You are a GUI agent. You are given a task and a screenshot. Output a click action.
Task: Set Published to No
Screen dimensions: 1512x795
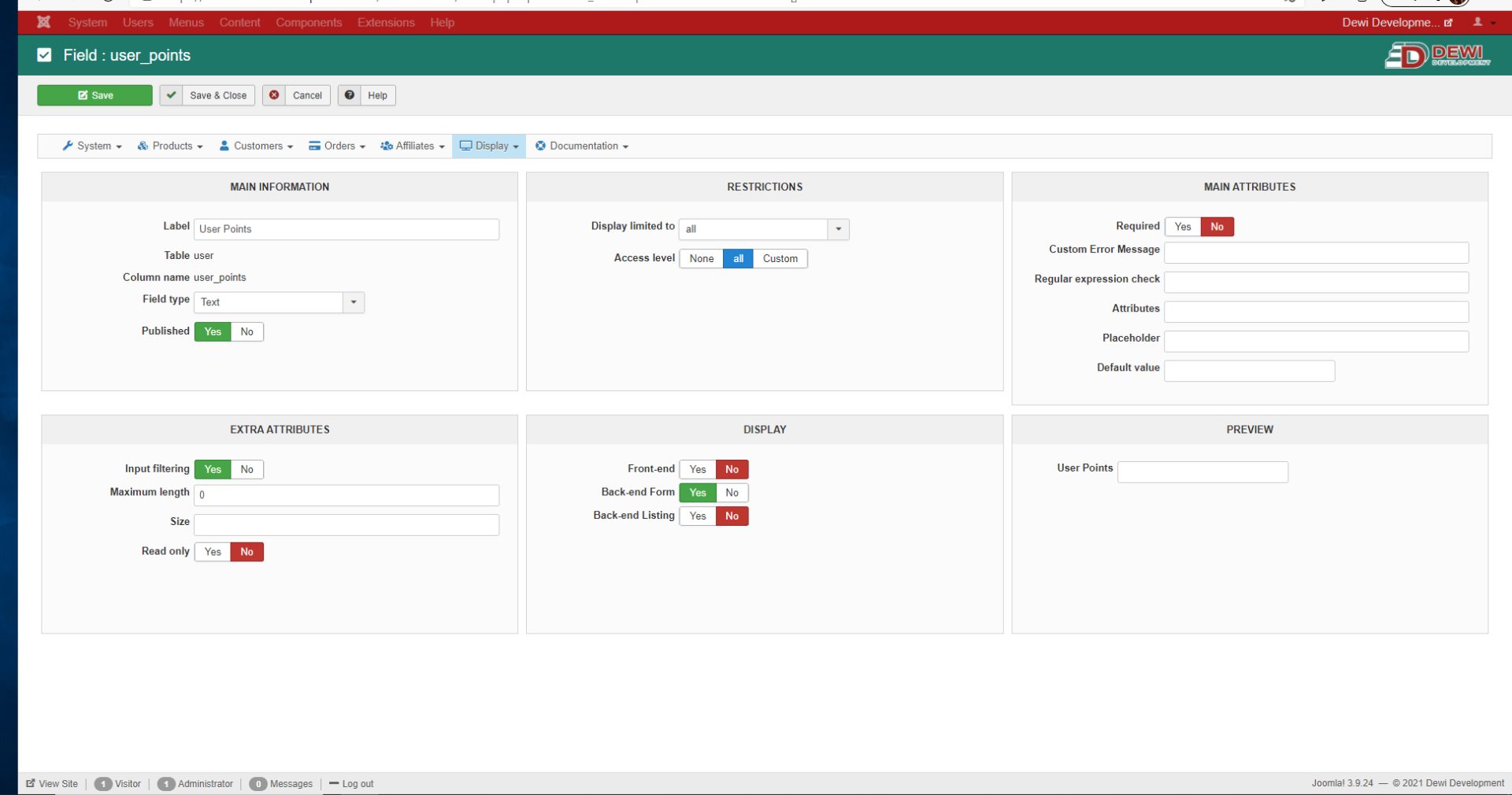click(x=247, y=331)
